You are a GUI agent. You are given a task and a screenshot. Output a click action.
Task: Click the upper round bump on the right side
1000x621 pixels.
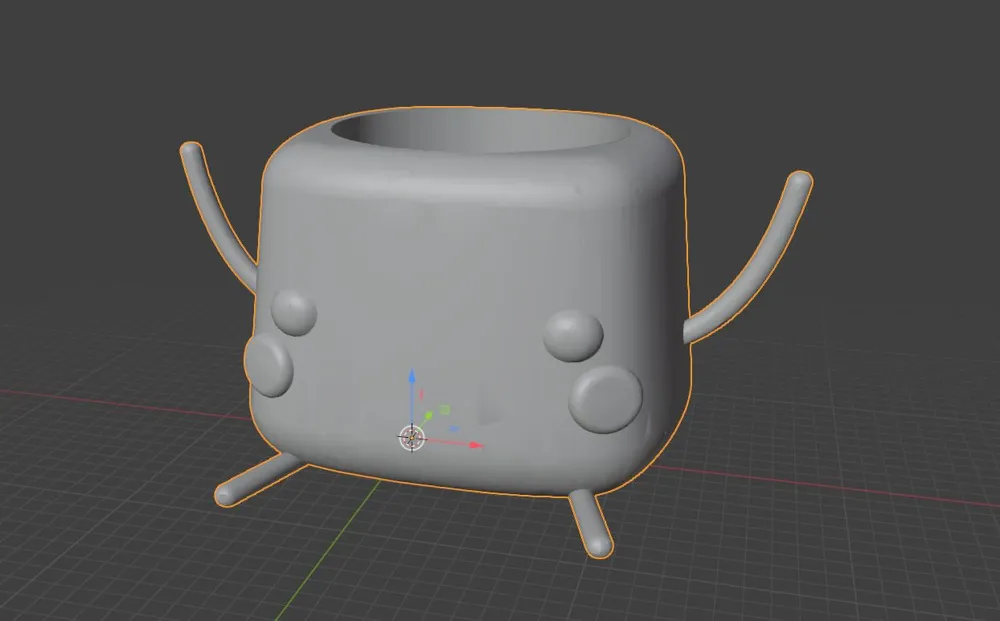click(573, 334)
